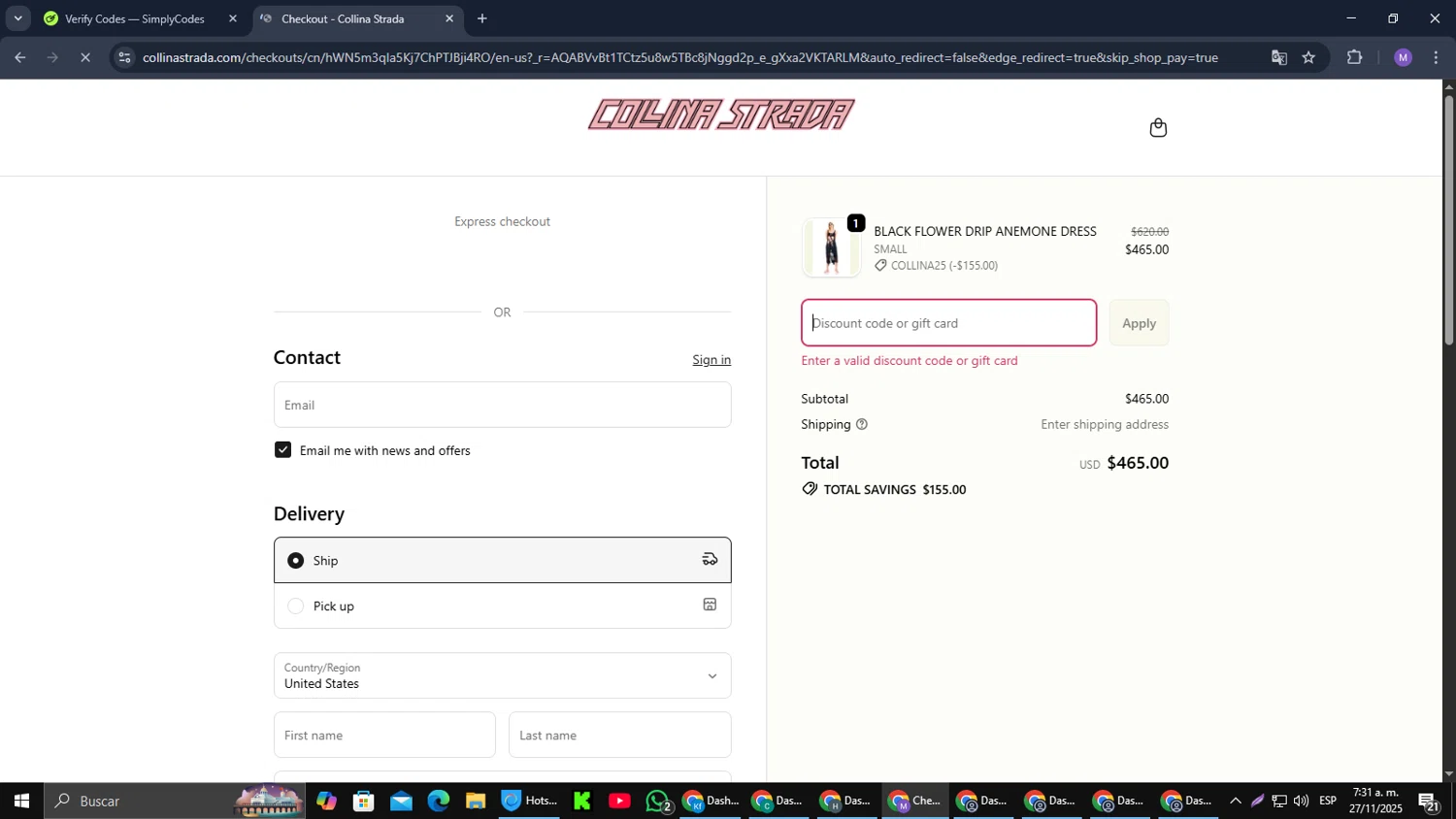Open the browser extensions puzzle icon

(x=1354, y=57)
